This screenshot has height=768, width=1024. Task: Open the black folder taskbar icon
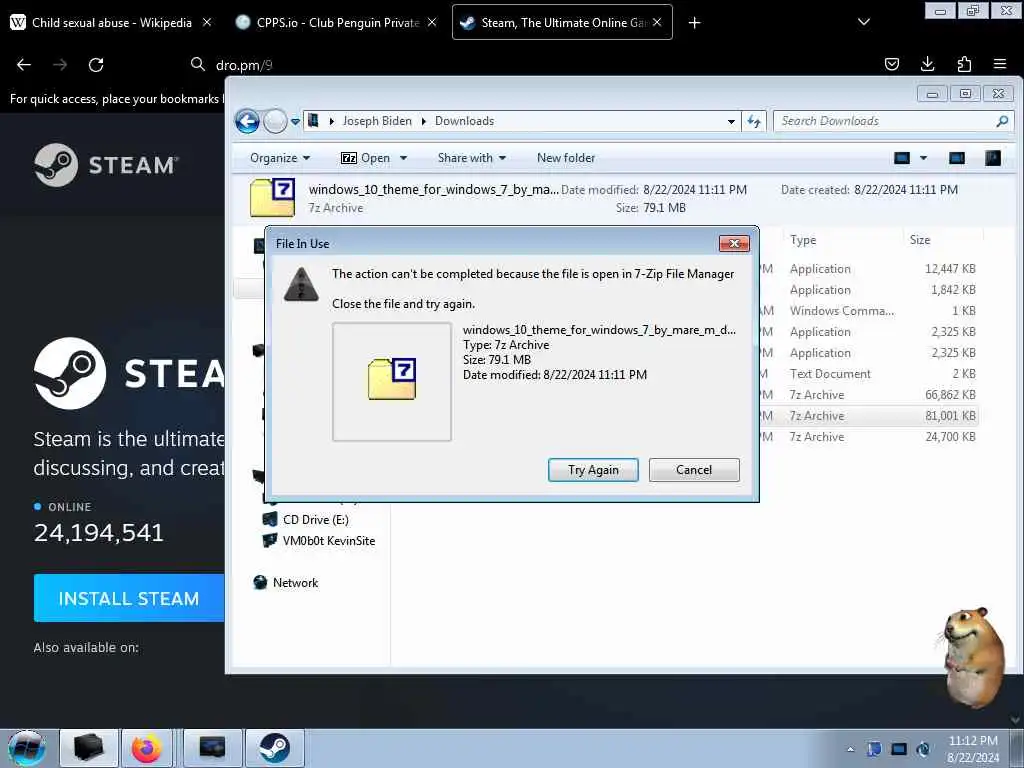89,748
